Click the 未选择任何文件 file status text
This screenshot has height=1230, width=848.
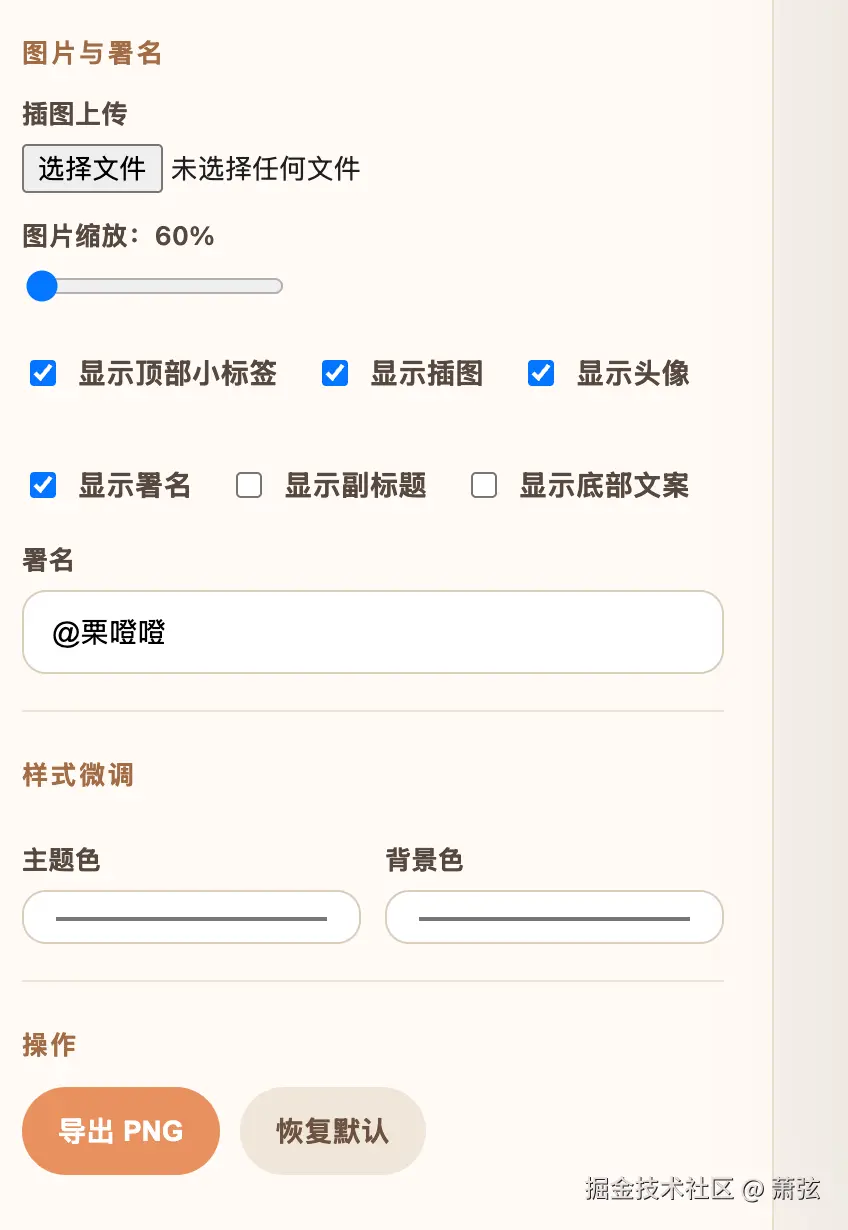pyautogui.click(x=265, y=168)
